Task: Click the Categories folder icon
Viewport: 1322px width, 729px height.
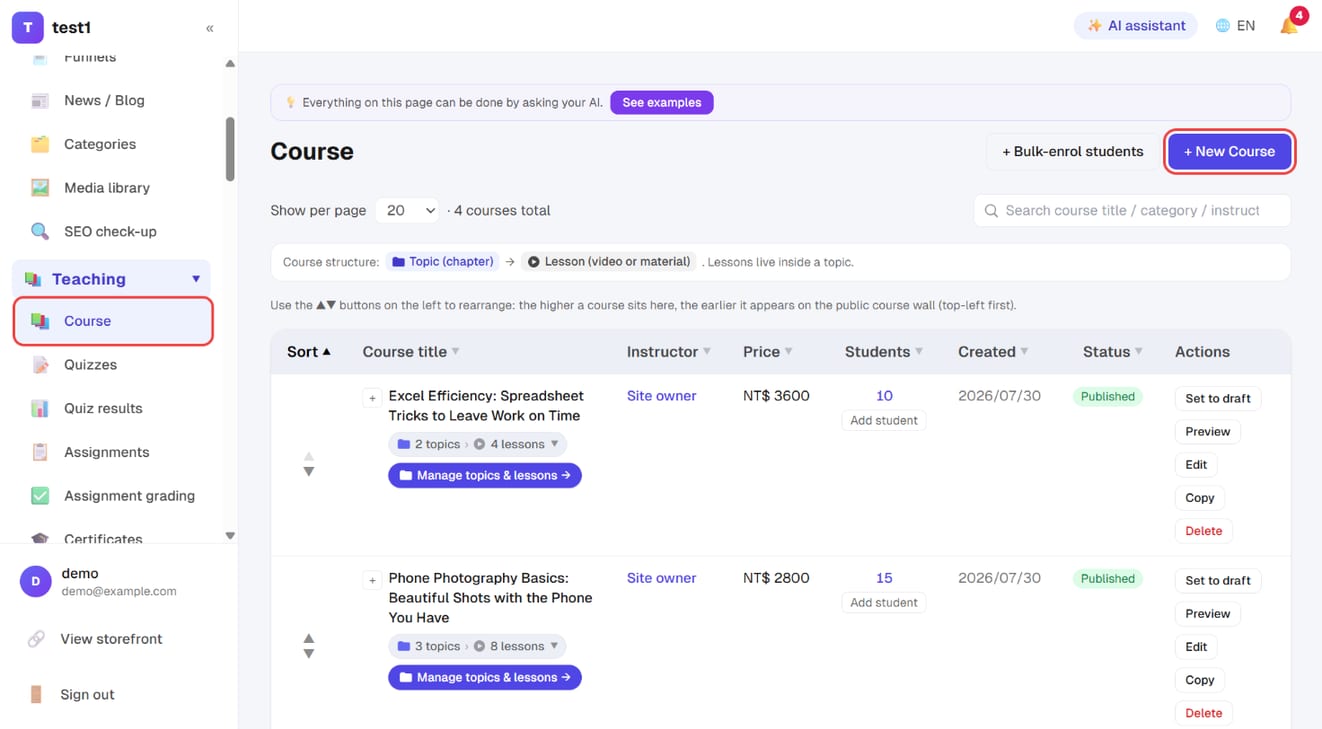Action: pyautogui.click(x=40, y=144)
